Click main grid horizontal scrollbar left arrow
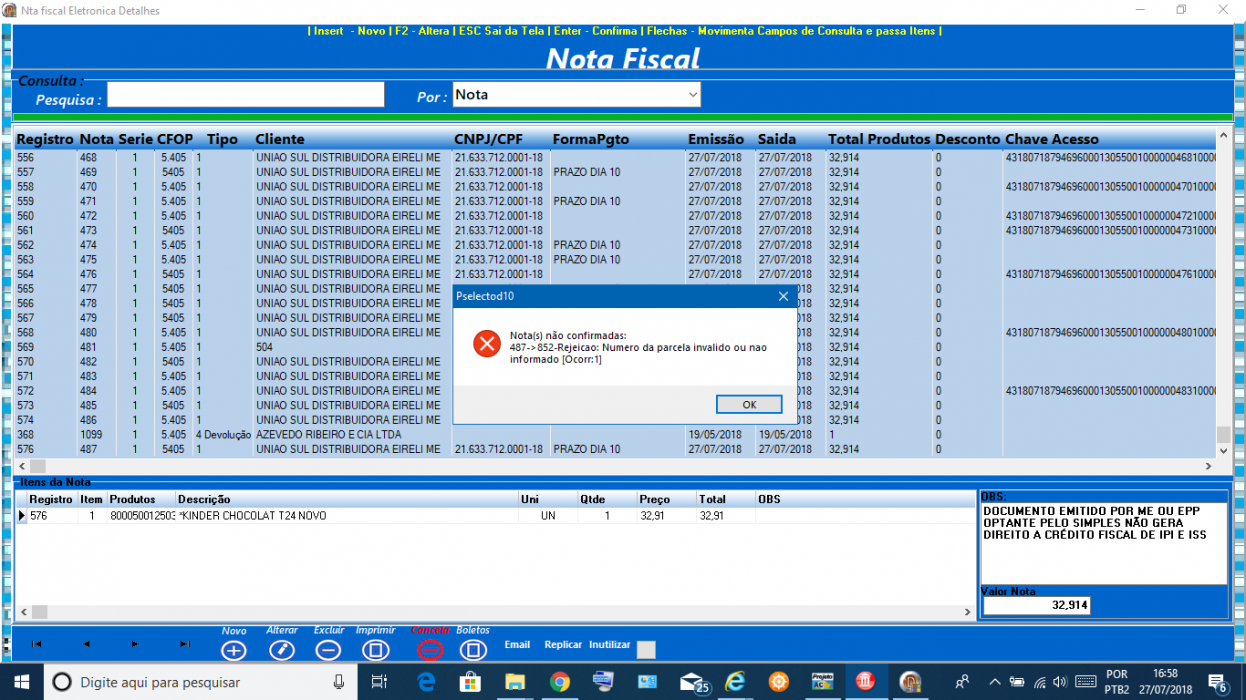Image resolution: width=1246 pixels, height=700 pixels. [x=23, y=466]
